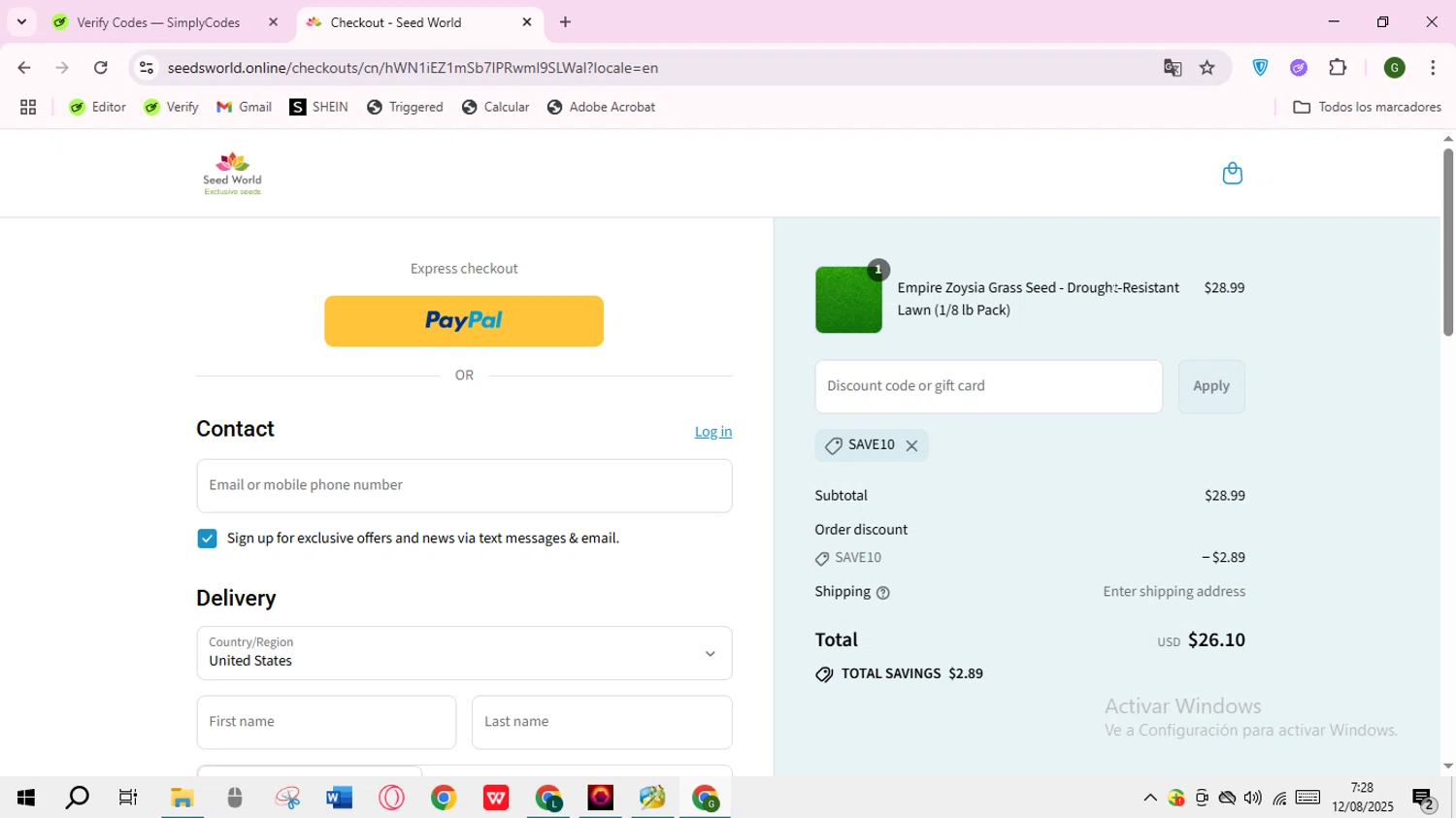Viewport: 1456px width, 818px height.
Task: Show hidden system tray icons
Action: pyautogui.click(x=1150, y=799)
